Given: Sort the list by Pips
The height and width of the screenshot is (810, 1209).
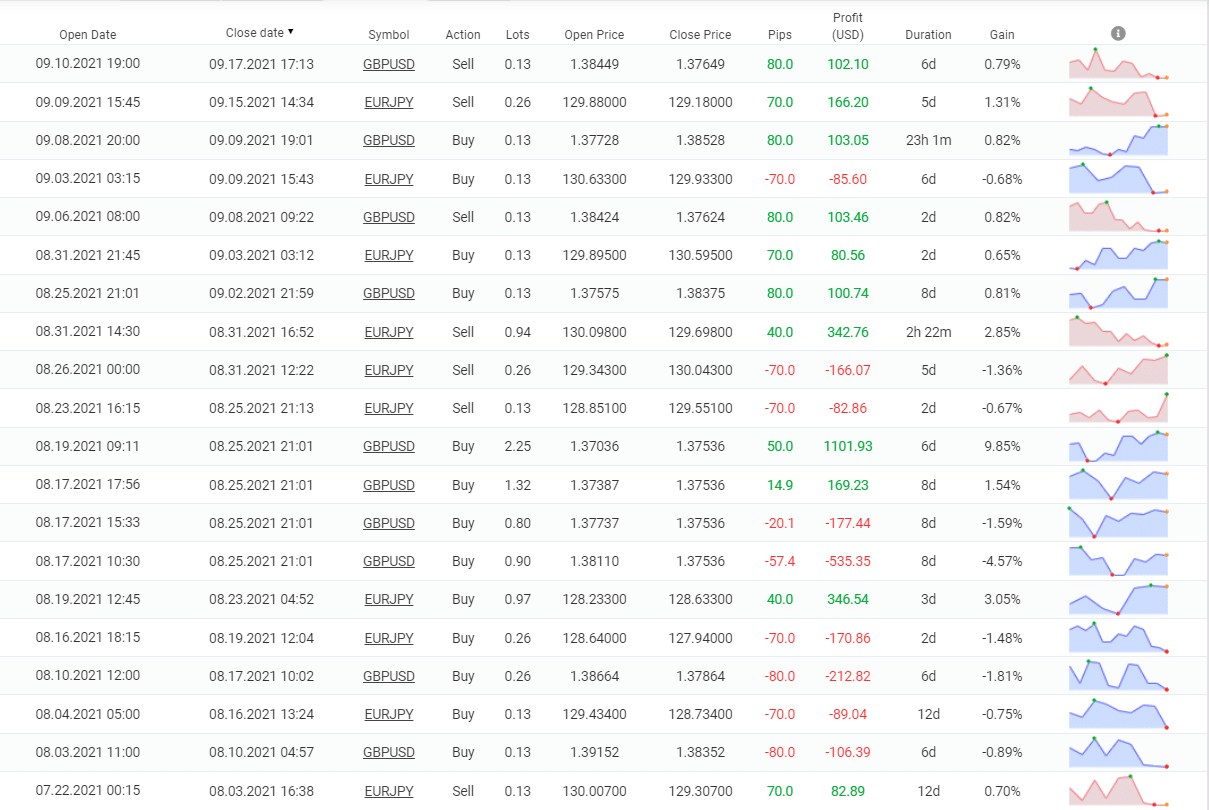Looking at the screenshot, I should 779,34.
